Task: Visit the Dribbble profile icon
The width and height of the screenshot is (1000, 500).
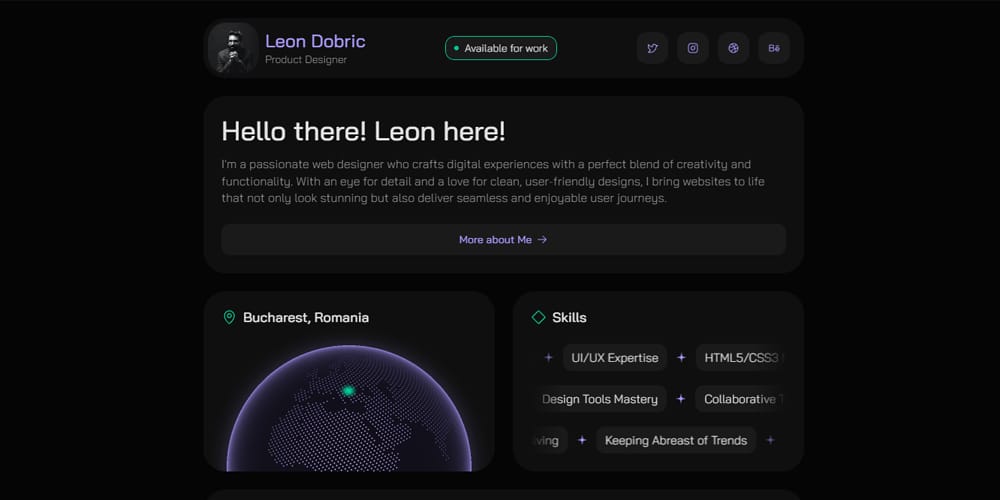Action: click(733, 48)
